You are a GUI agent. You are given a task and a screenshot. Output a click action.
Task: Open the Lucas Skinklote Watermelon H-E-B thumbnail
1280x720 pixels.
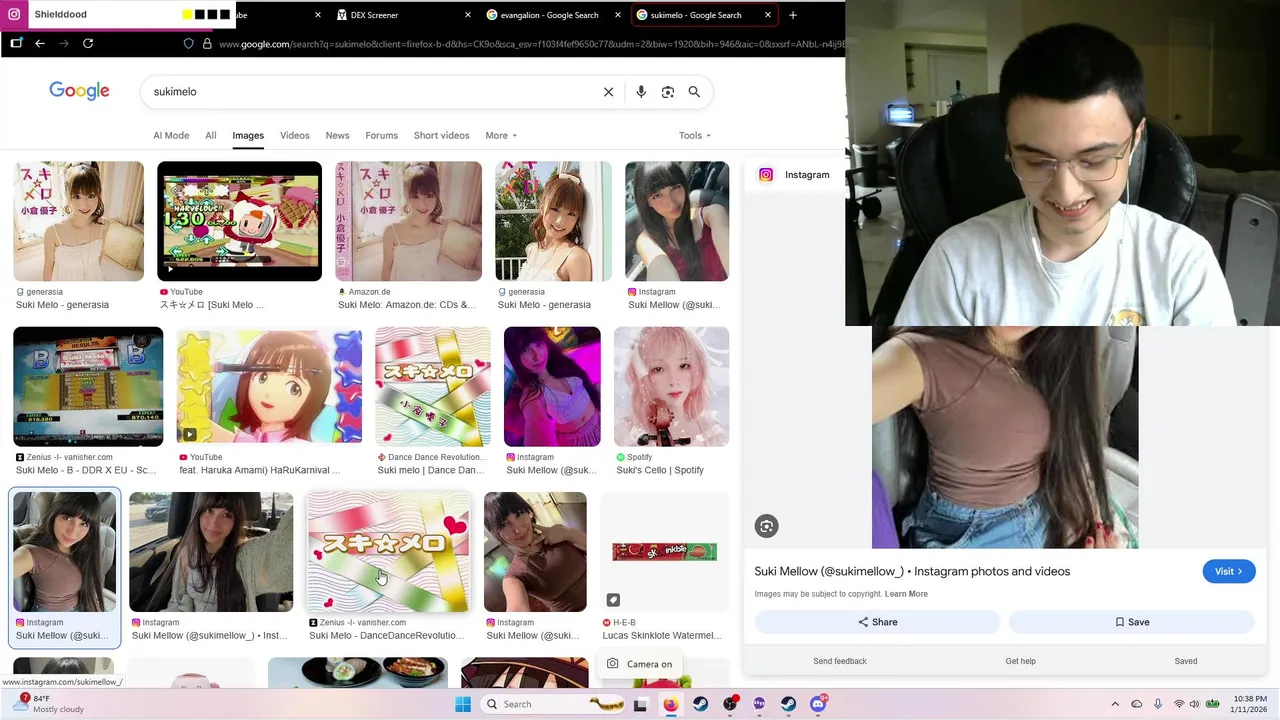click(x=664, y=552)
